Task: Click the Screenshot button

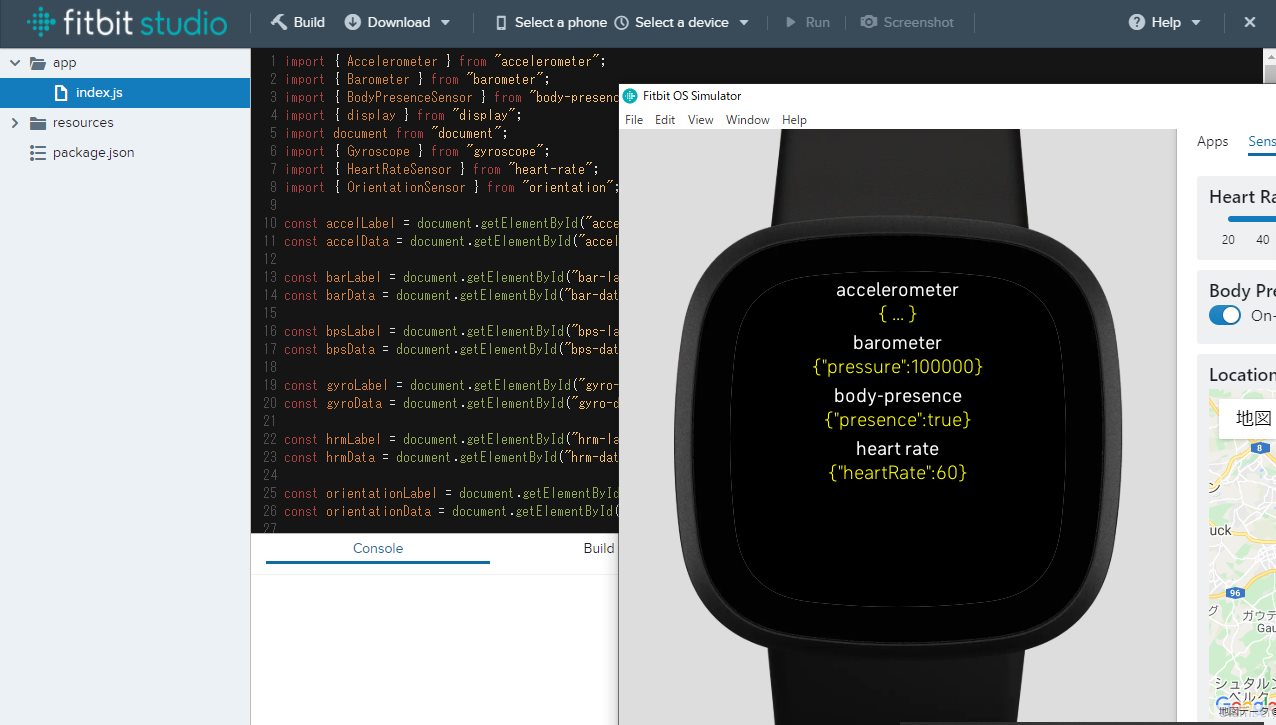Action: click(x=907, y=22)
